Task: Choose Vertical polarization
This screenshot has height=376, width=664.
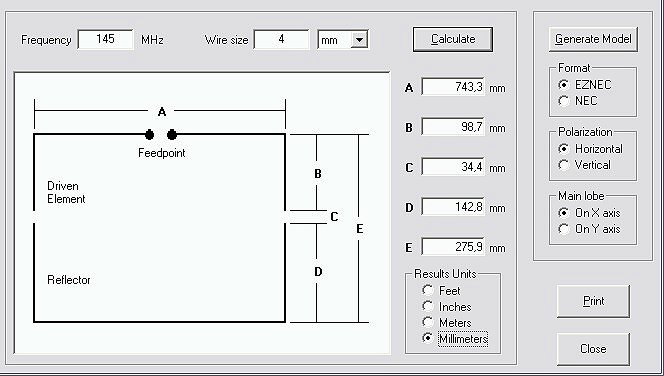Action: click(x=584, y=165)
